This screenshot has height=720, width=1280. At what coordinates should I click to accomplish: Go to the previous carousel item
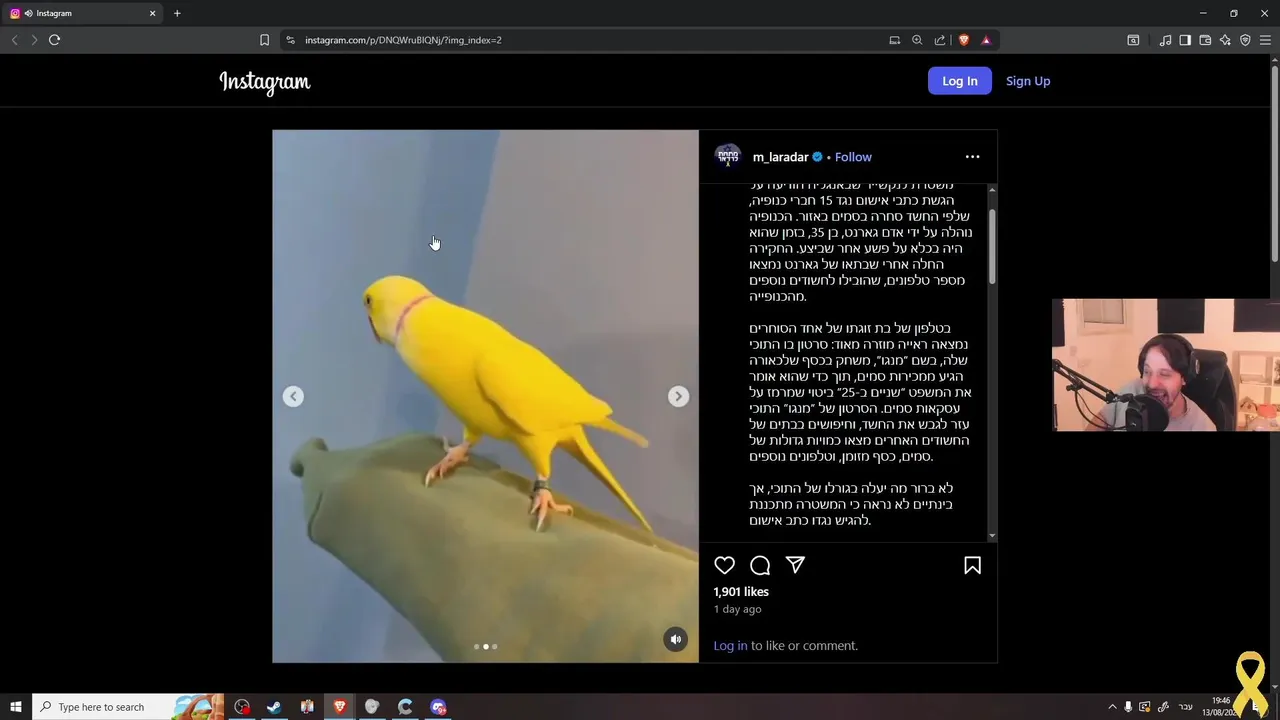[293, 396]
